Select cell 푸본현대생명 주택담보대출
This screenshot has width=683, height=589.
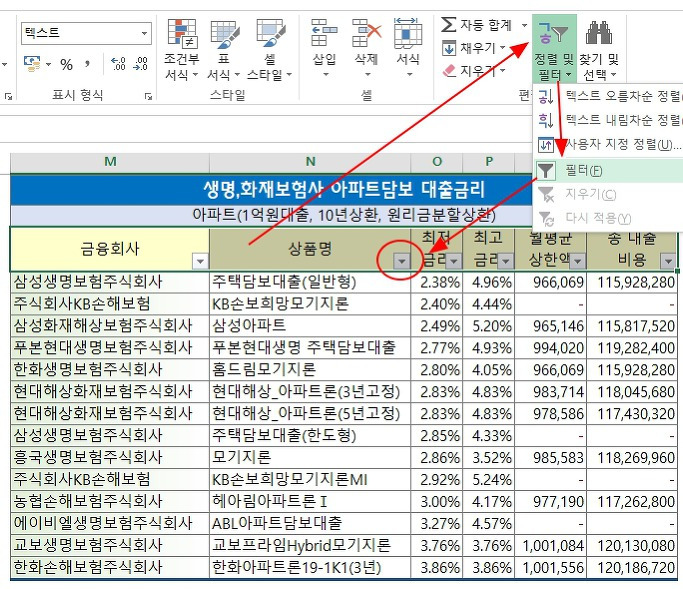click(310, 348)
